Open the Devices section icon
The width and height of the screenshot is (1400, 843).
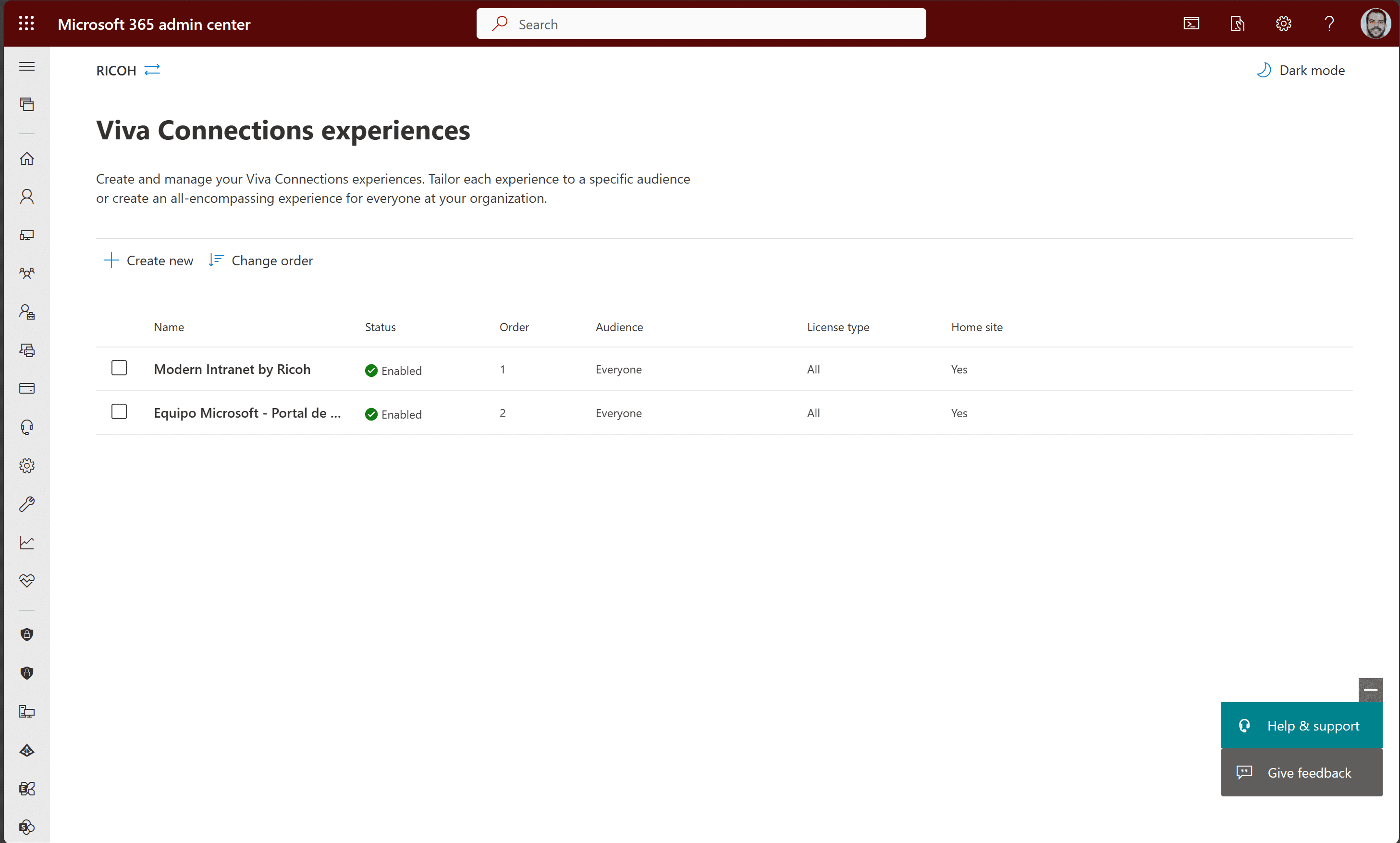(27, 235)
